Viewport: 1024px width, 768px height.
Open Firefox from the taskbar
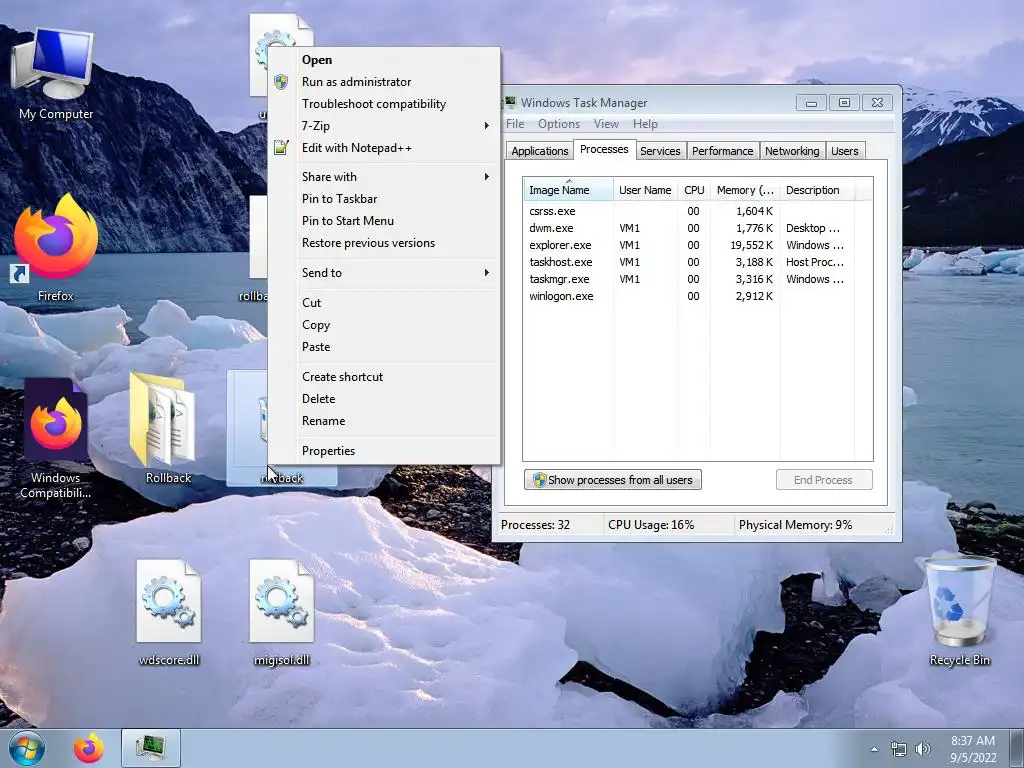(89, 748)
